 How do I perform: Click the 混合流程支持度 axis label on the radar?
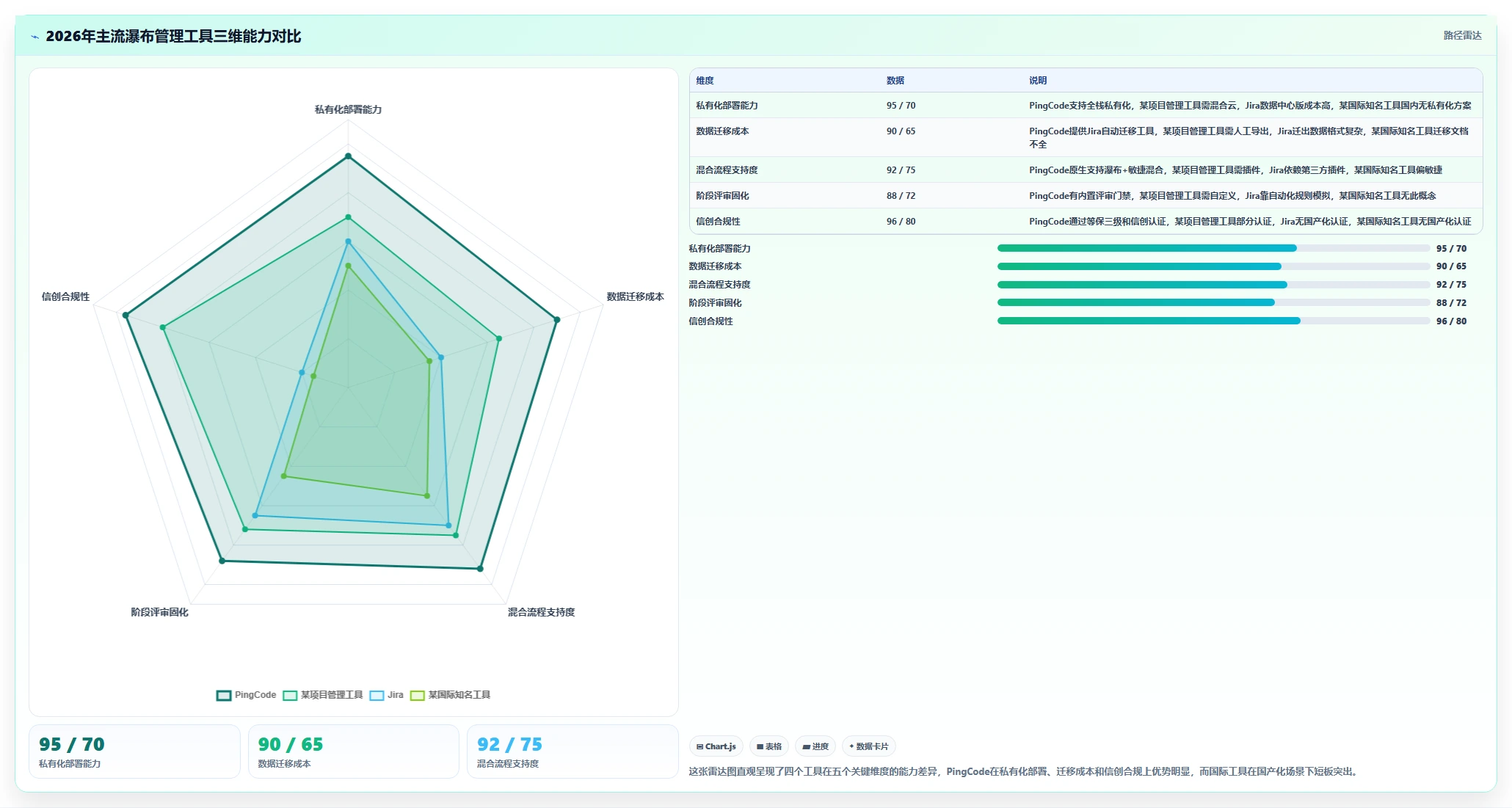click(x=541, y=612)
